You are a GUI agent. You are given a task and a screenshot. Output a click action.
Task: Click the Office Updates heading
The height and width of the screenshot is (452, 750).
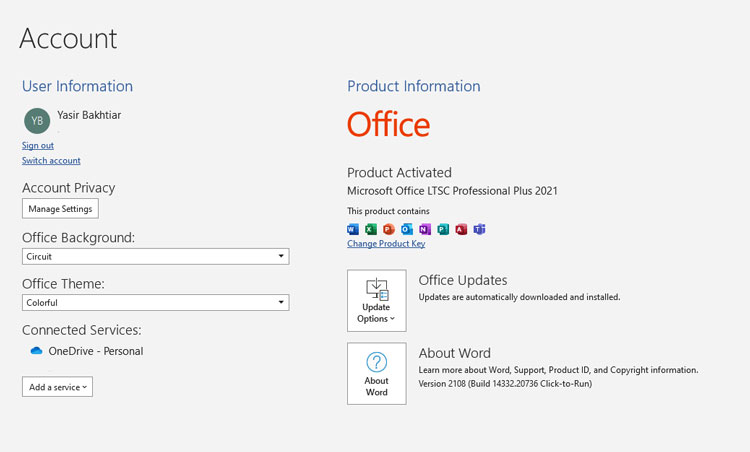[463, 280]
